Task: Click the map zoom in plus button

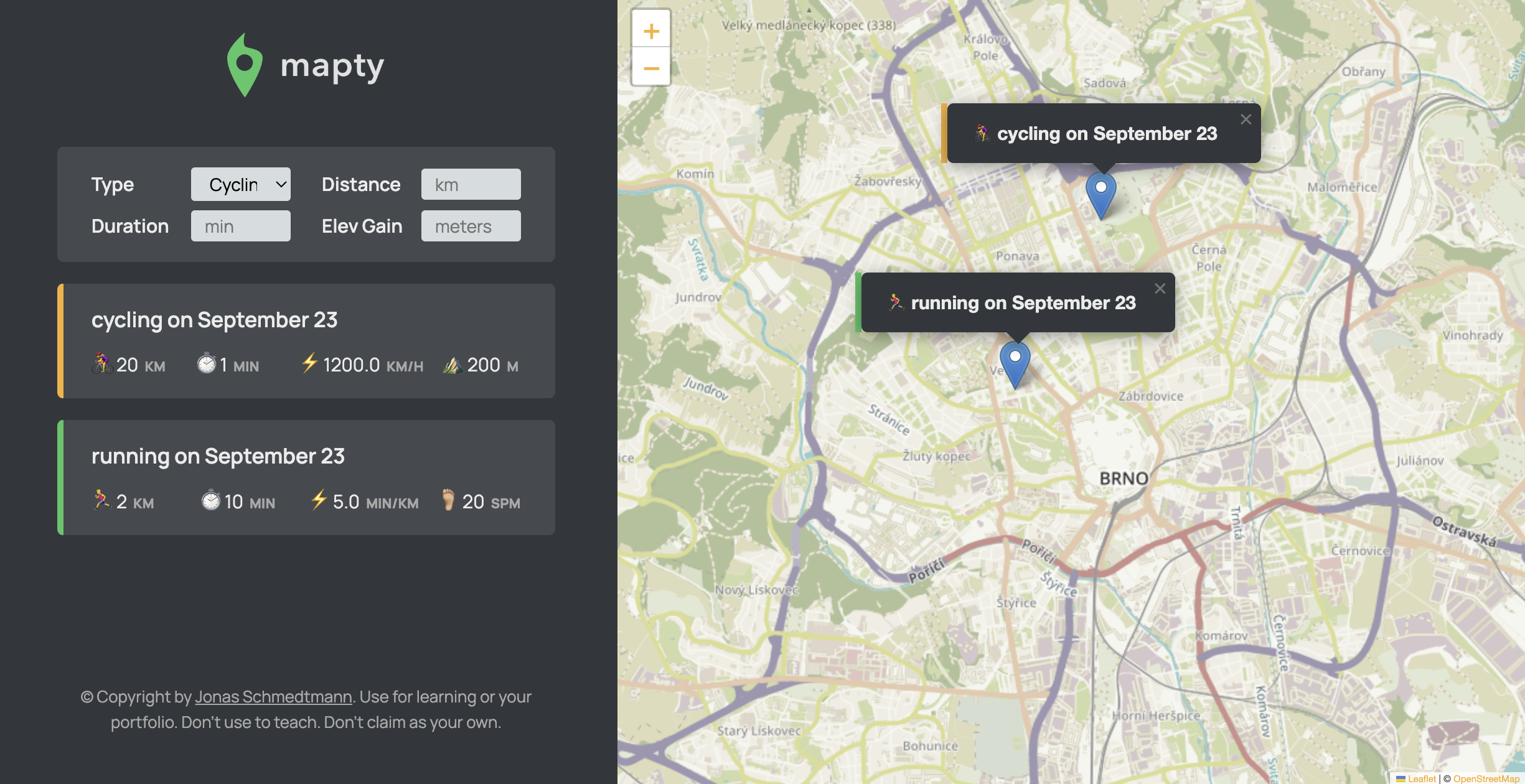Action: tap(651, 30)
